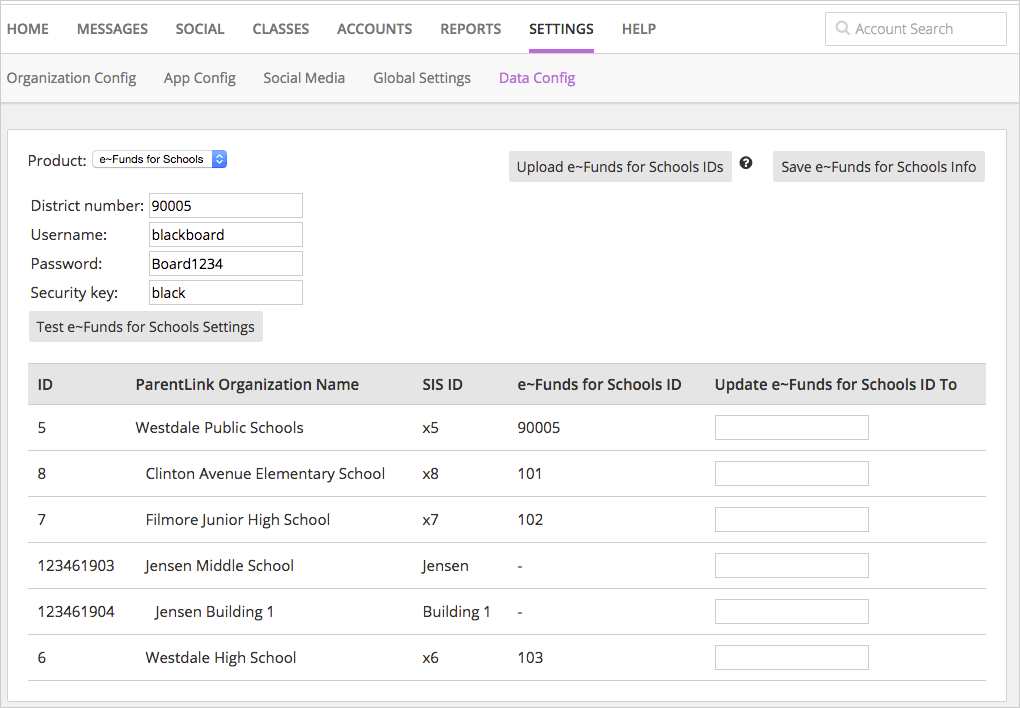Click the District number field
This screenshot has height=708, width=1020.
pos(226,206)
